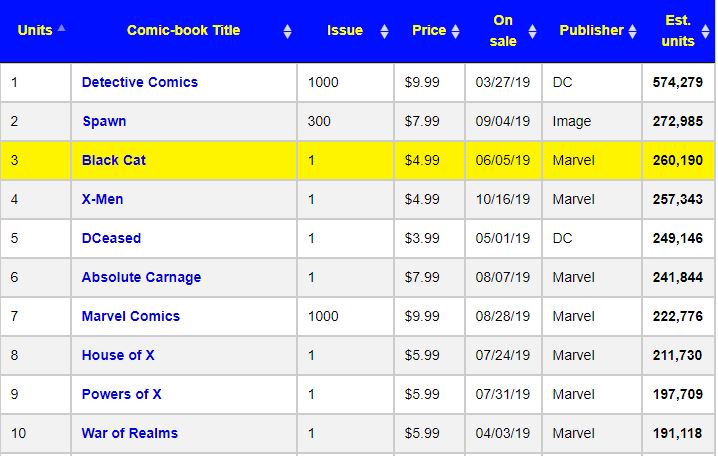The width and height of the screenshot is (718, 456).
Task: Click the Price sort arrows
Action: pyautogui.click(x=455, y=31)
